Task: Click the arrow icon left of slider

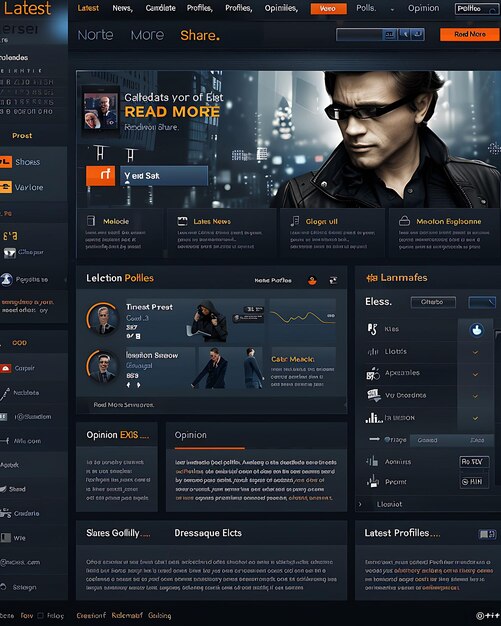Action: click(374, 439)
